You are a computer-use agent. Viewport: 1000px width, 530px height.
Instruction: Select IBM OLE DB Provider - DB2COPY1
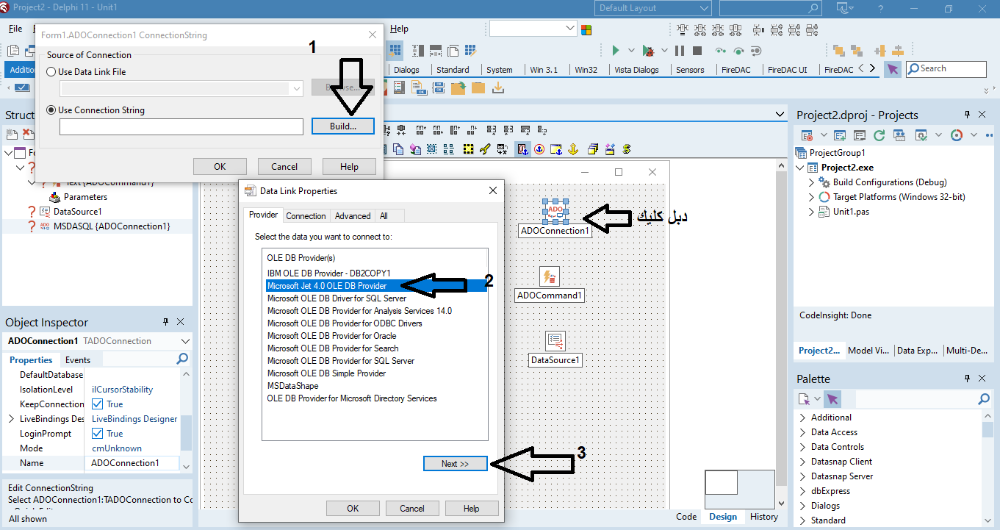328,273
